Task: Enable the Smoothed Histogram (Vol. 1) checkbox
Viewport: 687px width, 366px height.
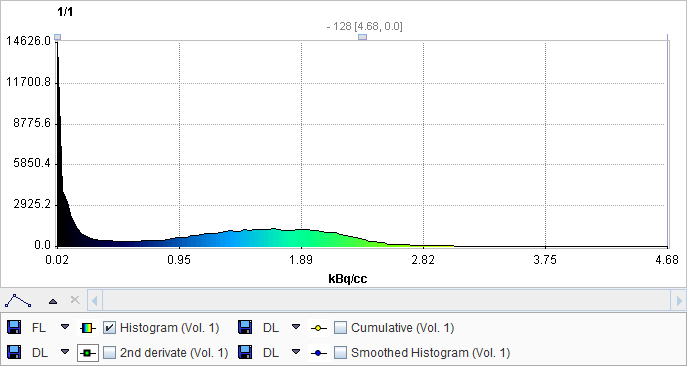Action: pyautogui.click(x=340, y=352)
